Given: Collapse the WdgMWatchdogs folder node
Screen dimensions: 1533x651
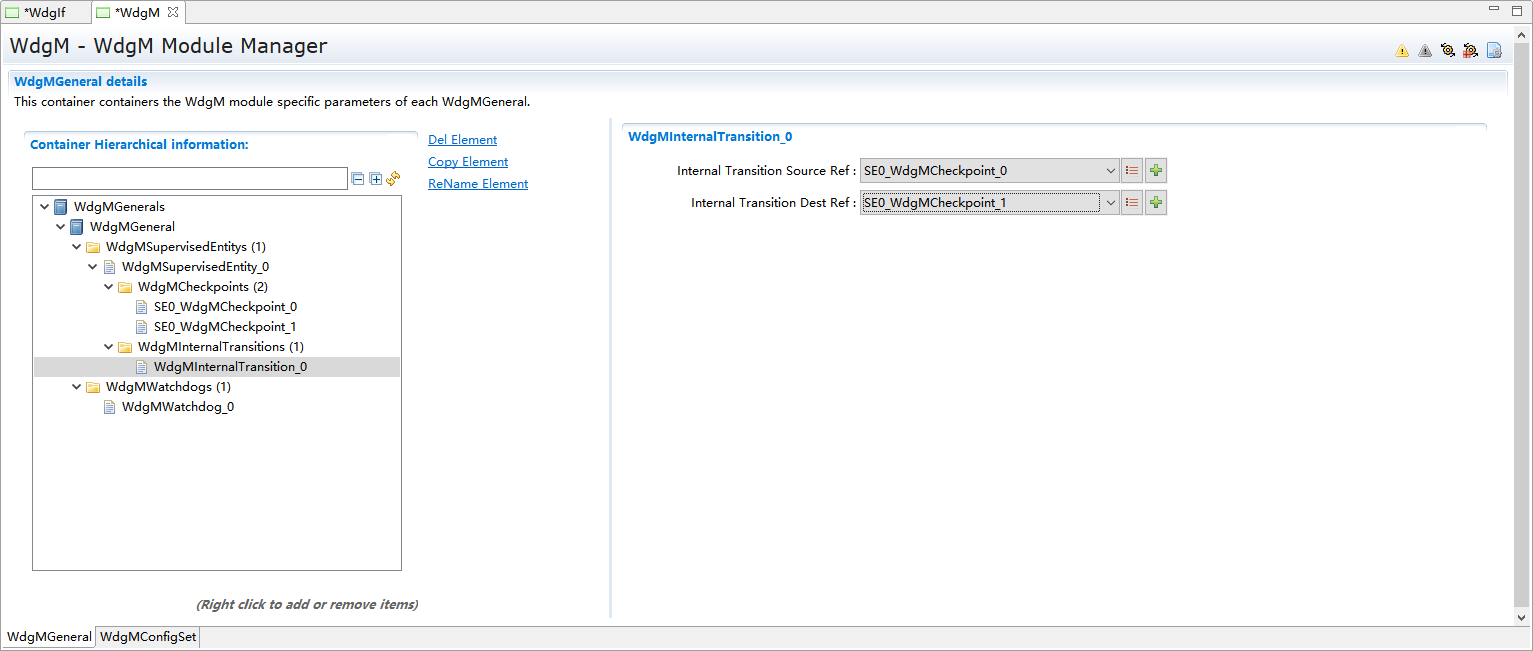Looking at the screenshot, I should (77, 387).
